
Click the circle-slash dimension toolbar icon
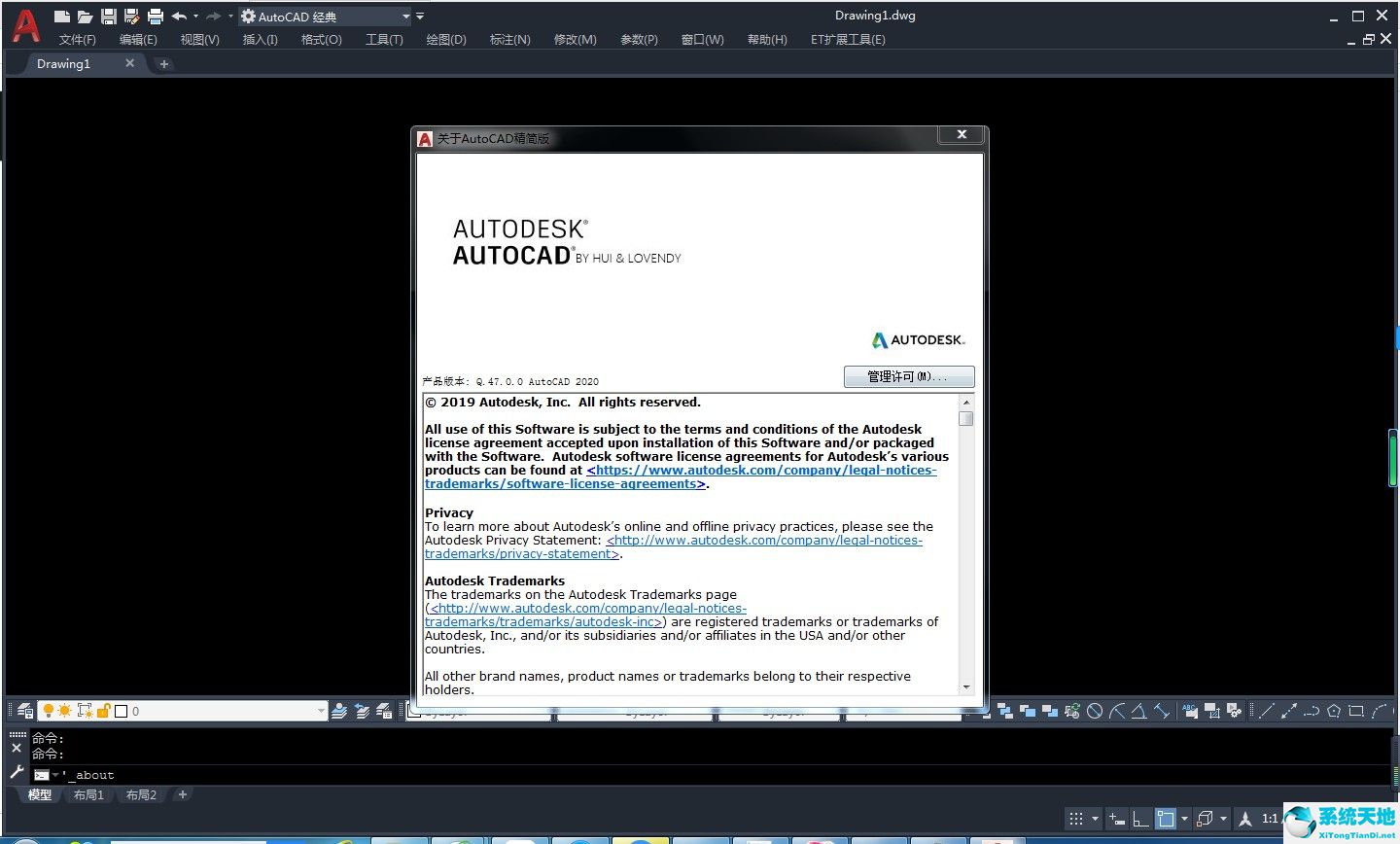1095,711
